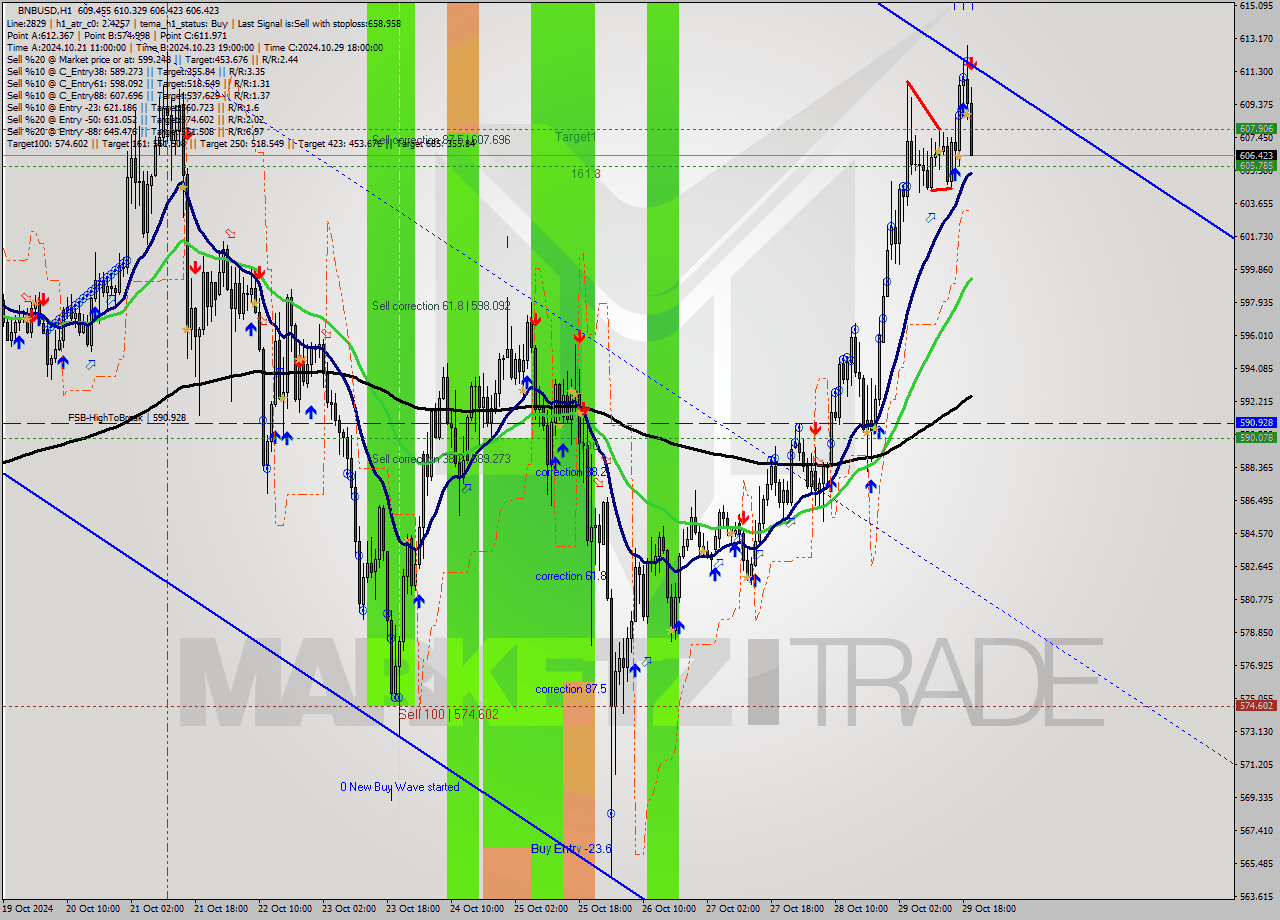Click the green 590.078 price tag
The image size is (1280, 920).
[x=1256, y=437]
